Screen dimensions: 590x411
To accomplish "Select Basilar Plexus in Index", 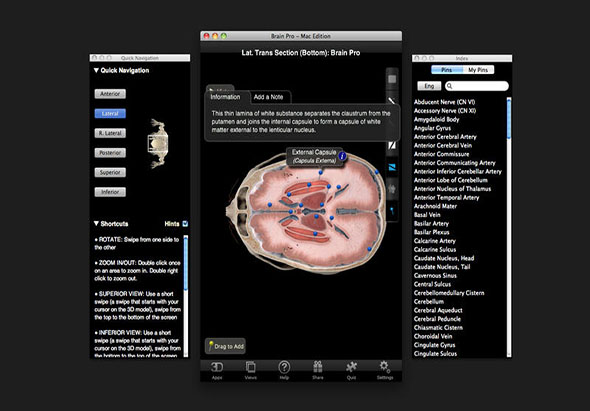I will [x=432, y=232].
